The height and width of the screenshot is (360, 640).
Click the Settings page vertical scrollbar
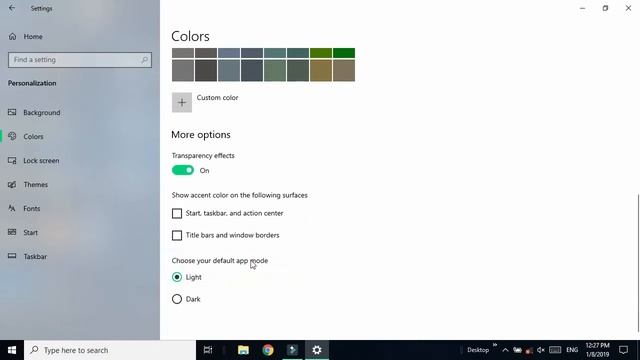[x=638, y=263]
